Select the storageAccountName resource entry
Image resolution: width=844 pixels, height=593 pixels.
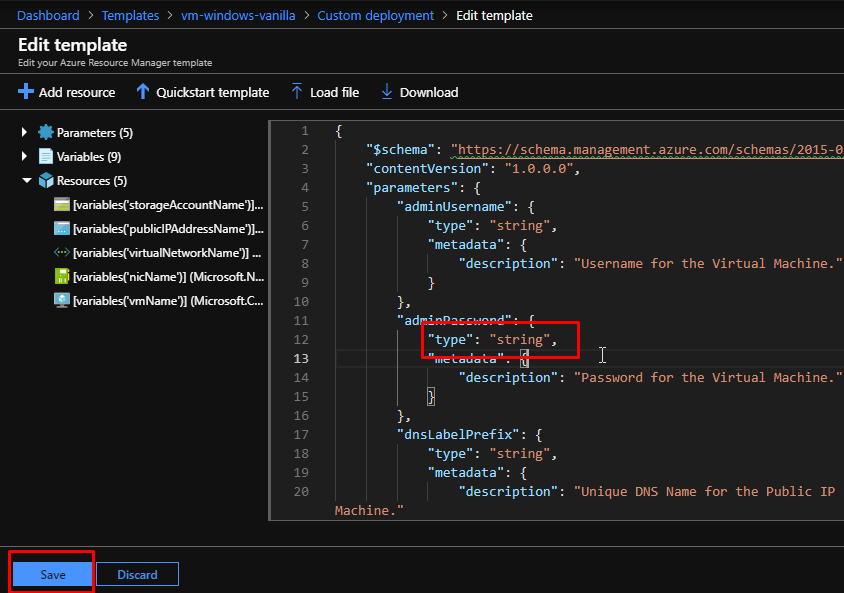tap(168, 205)
